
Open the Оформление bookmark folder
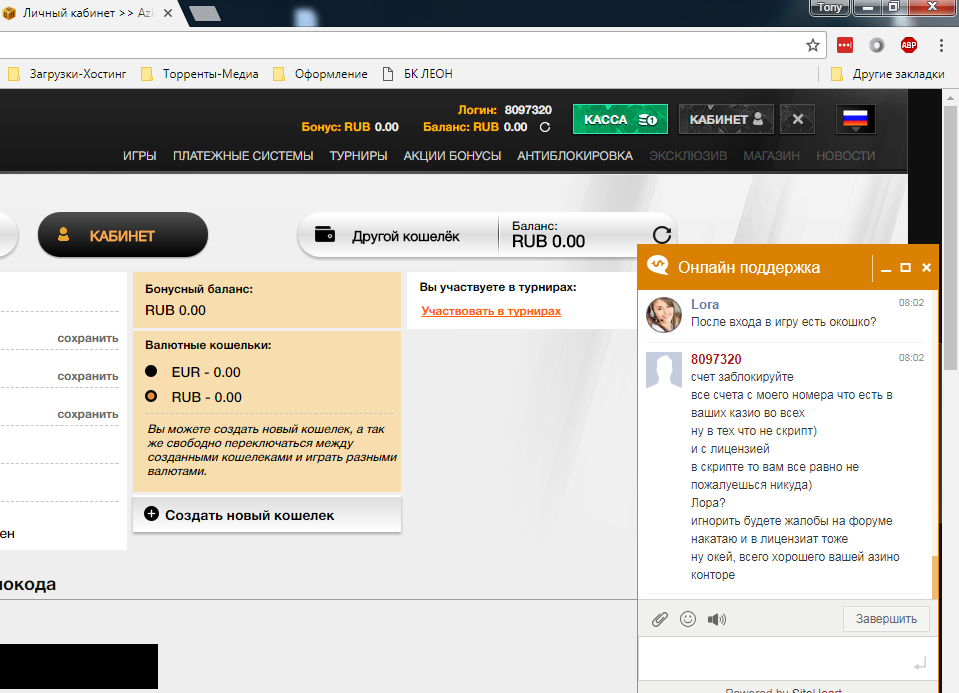point(320,74)
